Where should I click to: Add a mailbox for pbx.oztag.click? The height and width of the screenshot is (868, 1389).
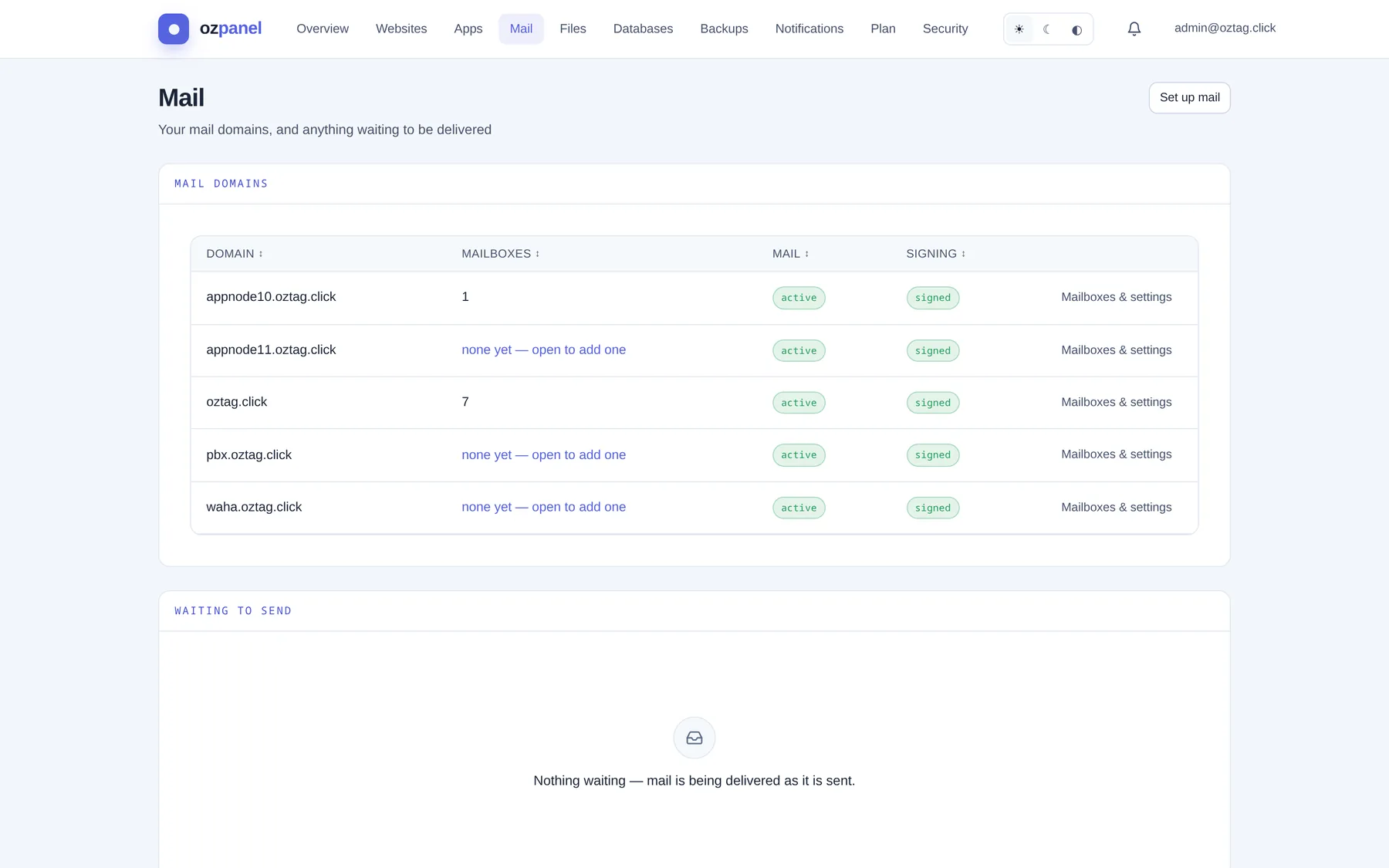click(543, 454)
